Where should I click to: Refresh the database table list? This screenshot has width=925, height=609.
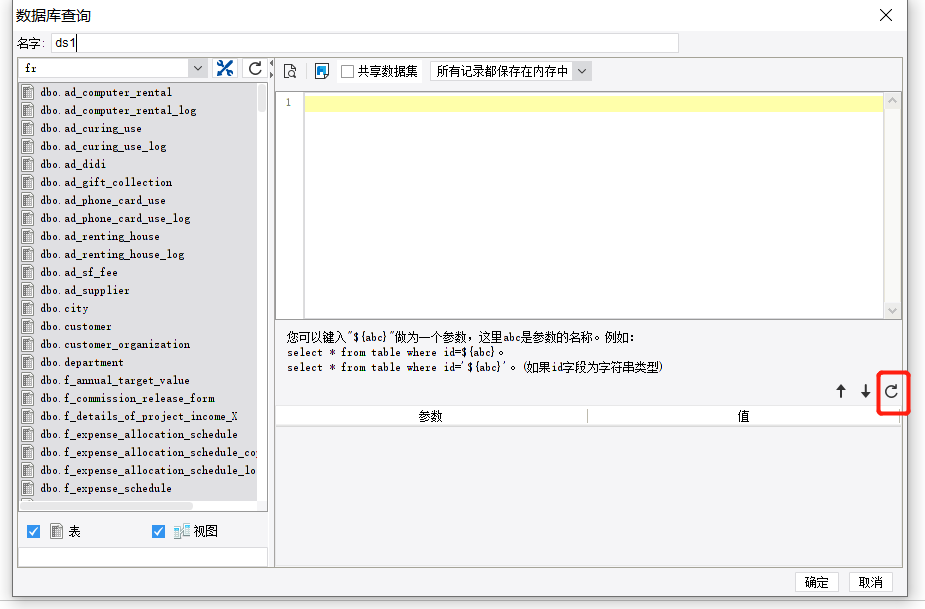pyautogui.click(x=255, y=68)
